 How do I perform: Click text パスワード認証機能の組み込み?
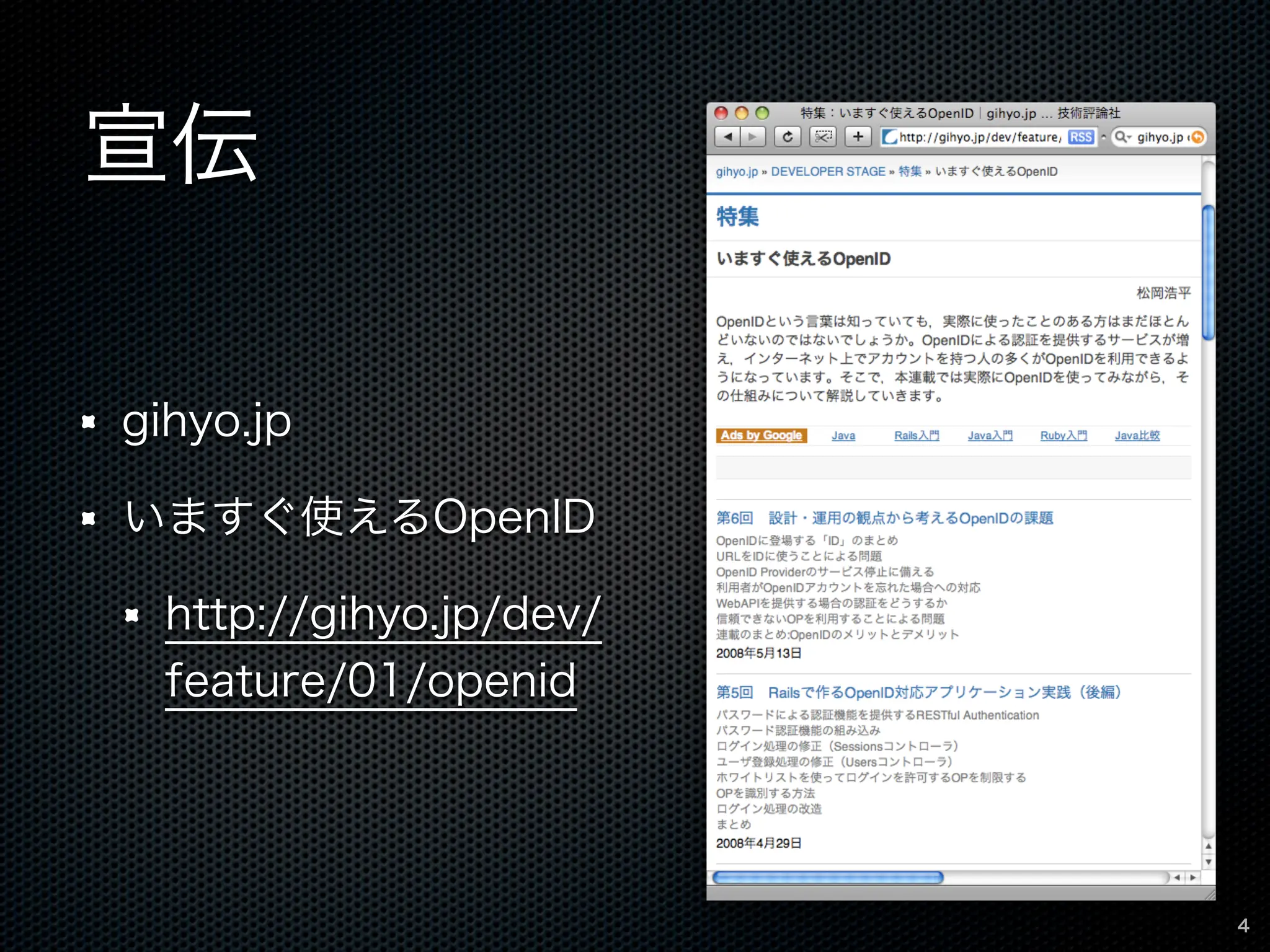(x=798, y=731)
